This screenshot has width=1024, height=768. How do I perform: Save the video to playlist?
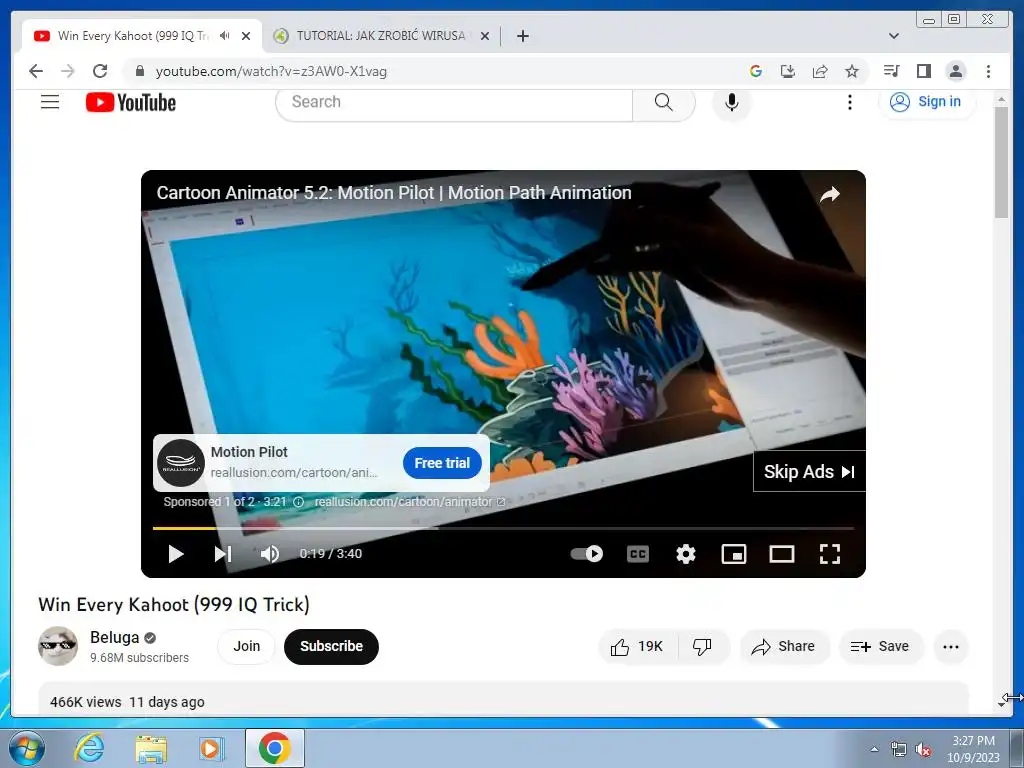coord(880,647)
